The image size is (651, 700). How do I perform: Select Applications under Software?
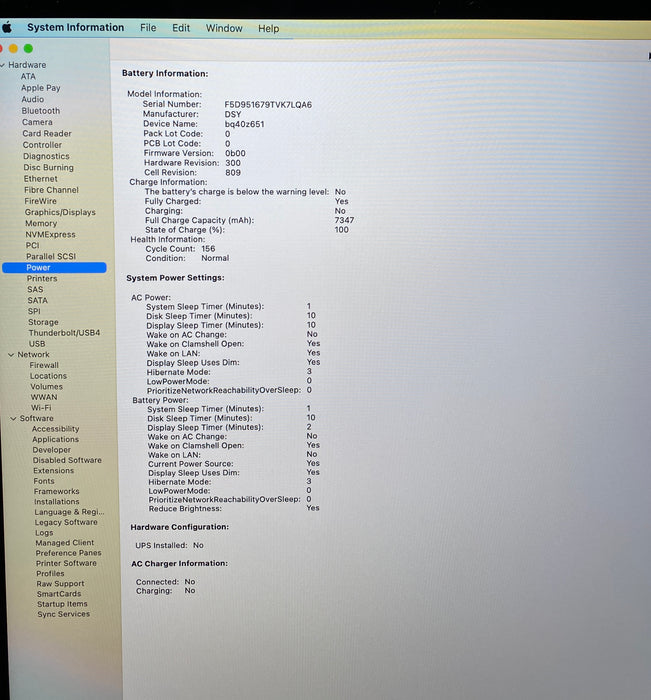coord(55,439)
